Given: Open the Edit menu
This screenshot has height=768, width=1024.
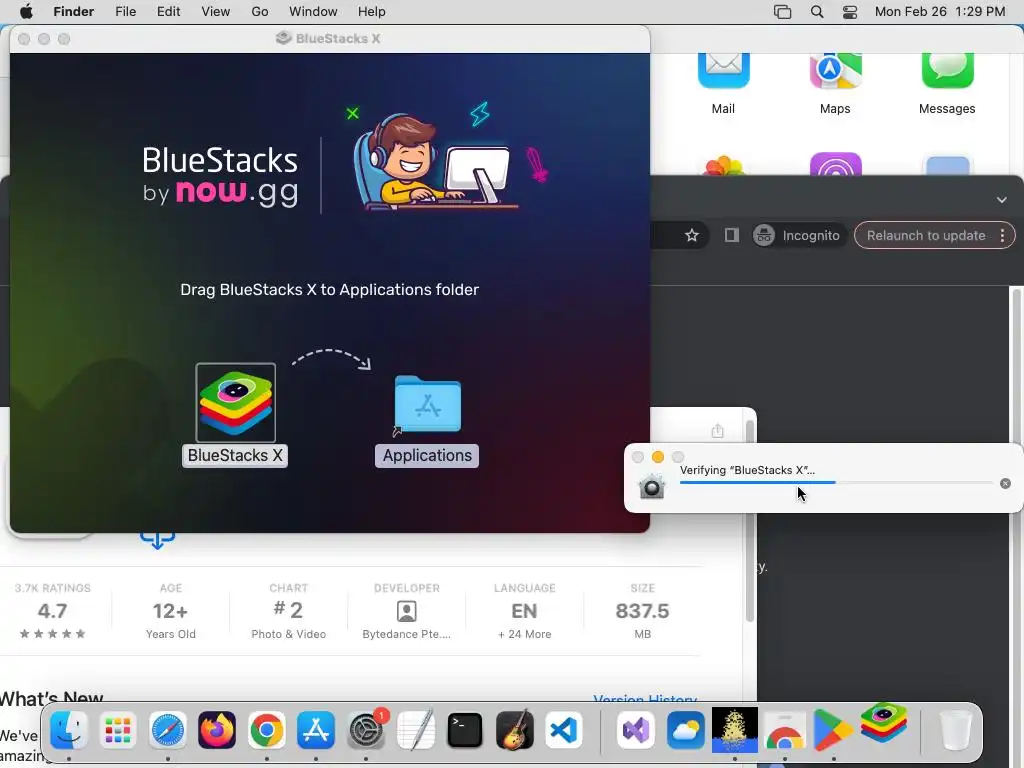Looking at the screenshot, I should click(168, 12).
